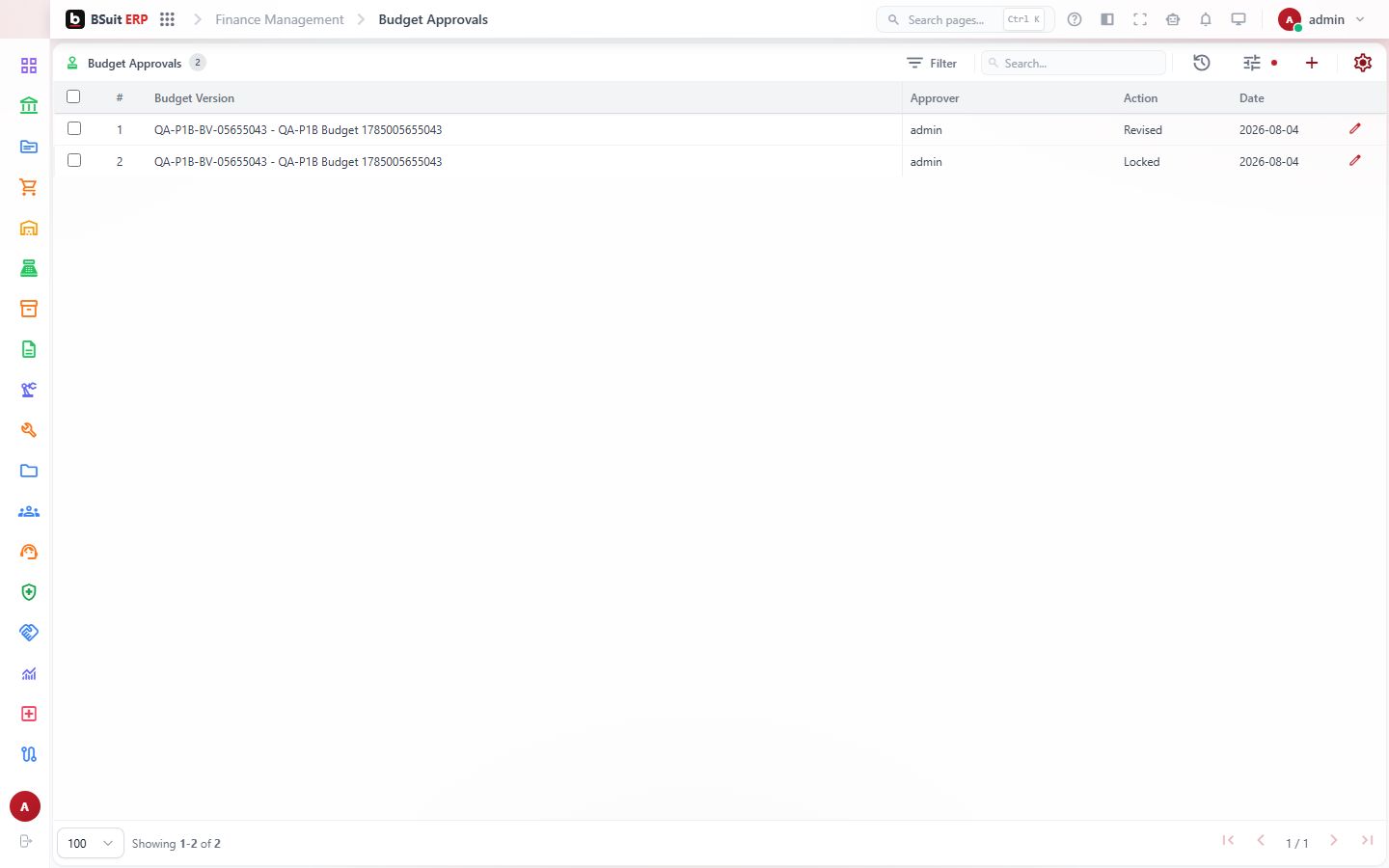Add a new budget approval with plus
This screenshot has height=868, width=1389.
tap(1312, 63)
